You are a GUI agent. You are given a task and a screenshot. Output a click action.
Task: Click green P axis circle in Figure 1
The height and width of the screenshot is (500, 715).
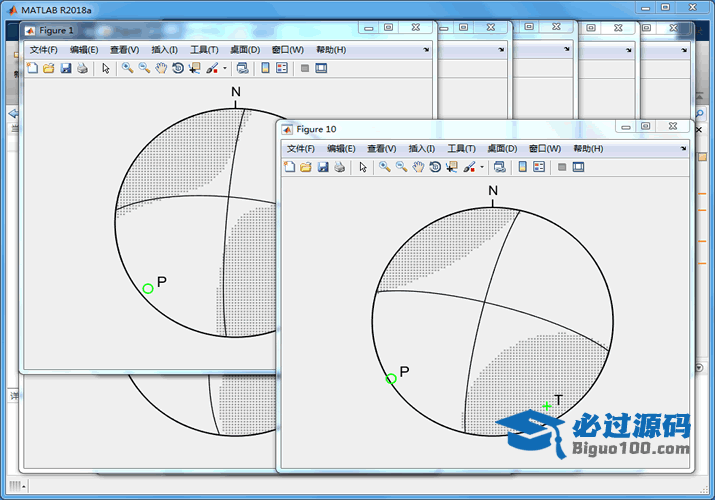[x=148, y=289]
